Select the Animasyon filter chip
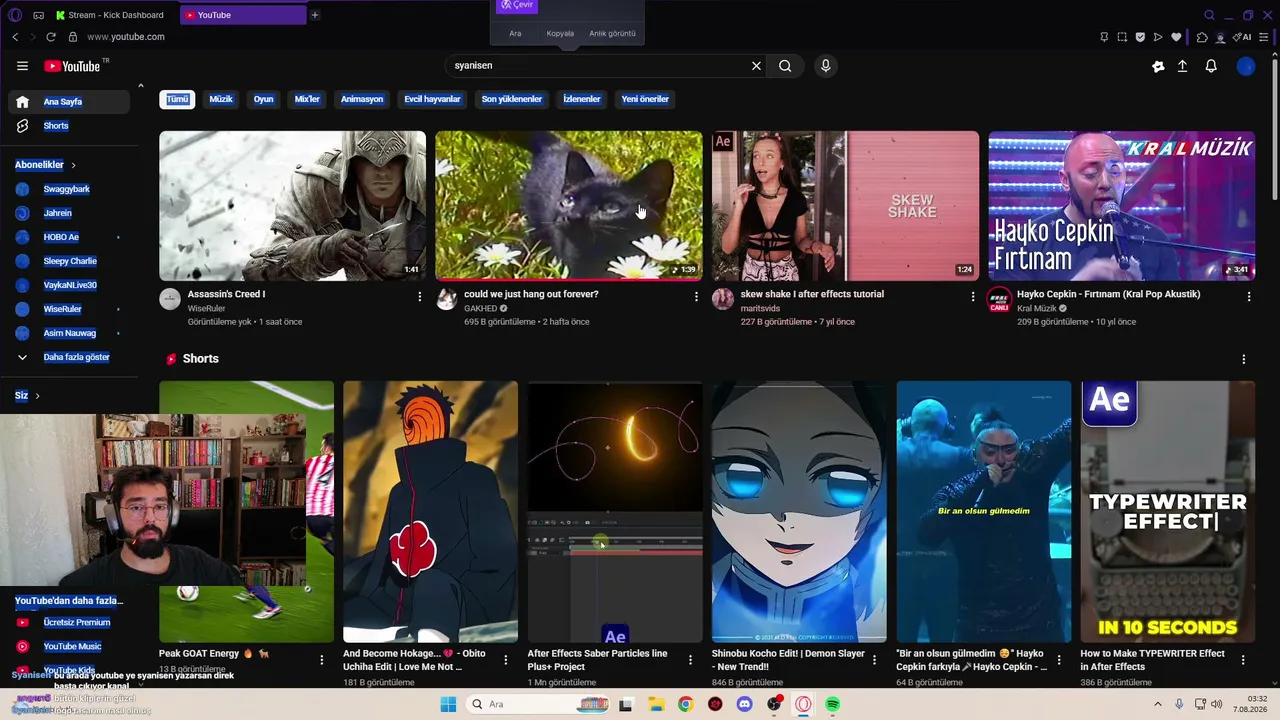1280x720 pixels. tap(362, 100)
